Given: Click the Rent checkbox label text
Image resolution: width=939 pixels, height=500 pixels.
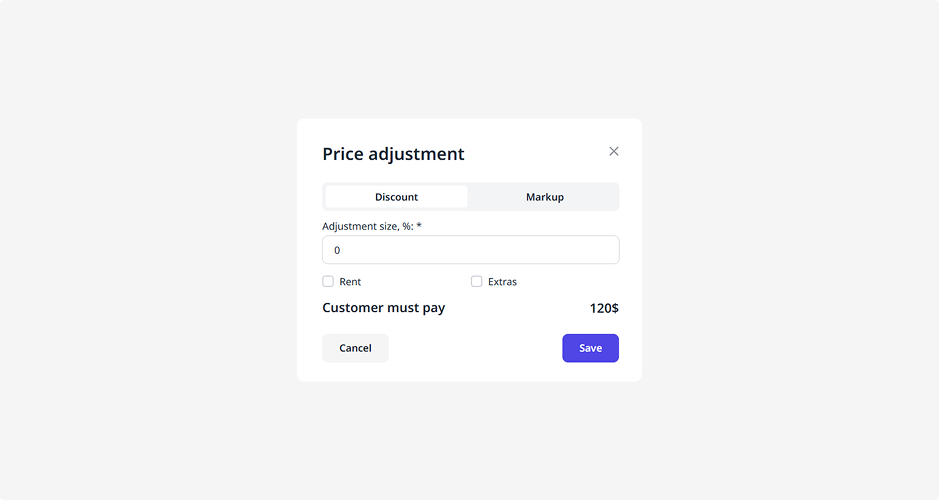Looking at the screenshot, I should 350,282.
